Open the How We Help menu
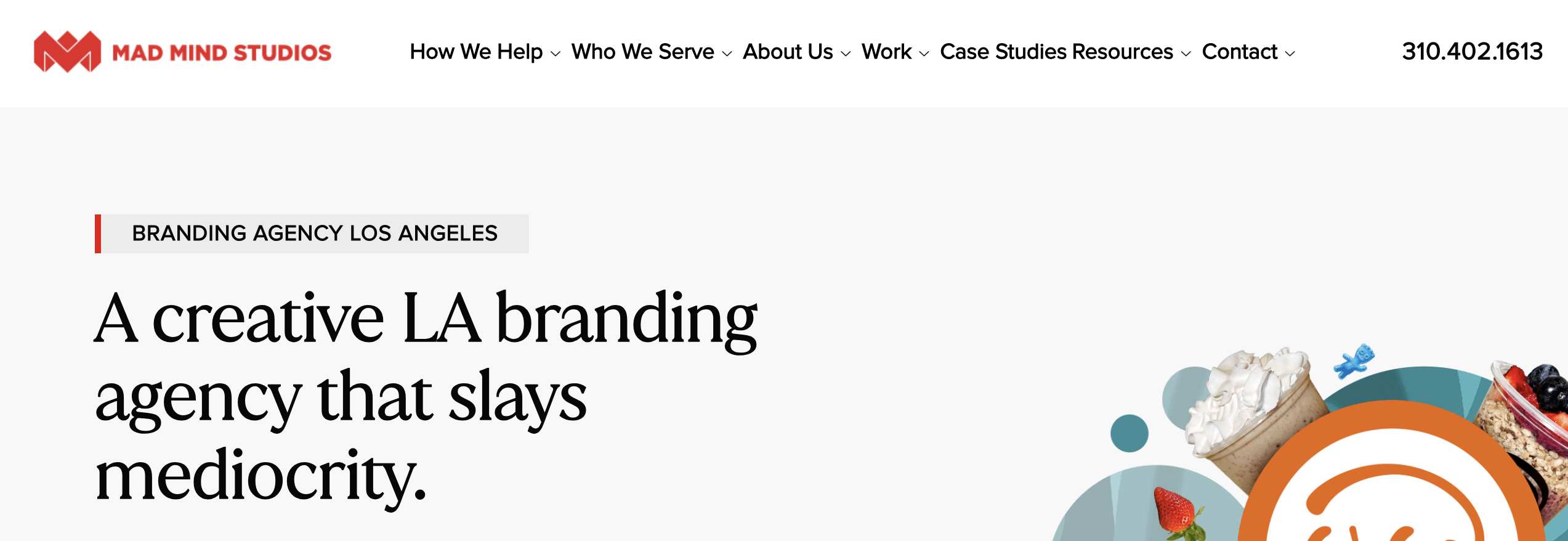The image size is (1568, 541). 476,52
